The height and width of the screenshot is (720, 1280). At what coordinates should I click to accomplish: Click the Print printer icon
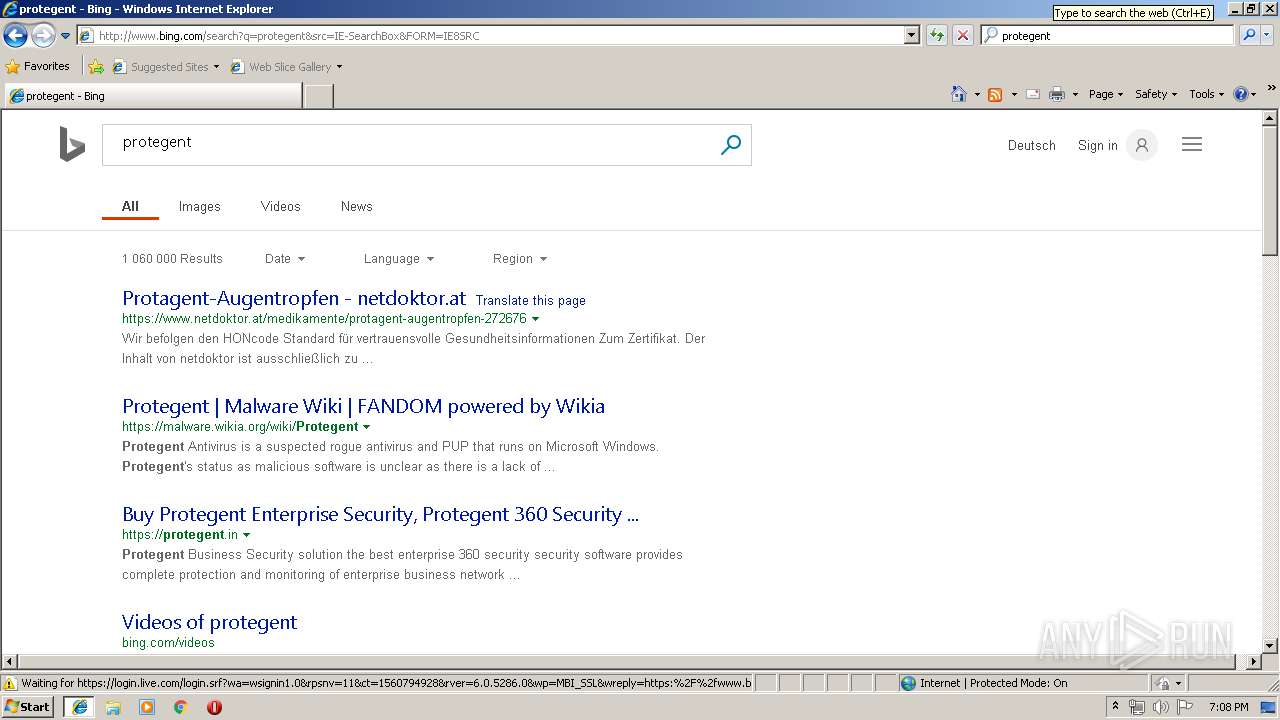tap(1057, 94)
